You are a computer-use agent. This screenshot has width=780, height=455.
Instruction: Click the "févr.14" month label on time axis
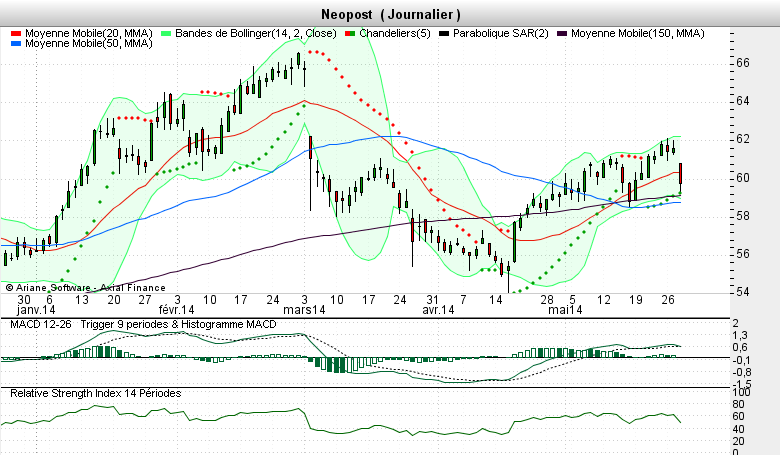pyautogui.click(x=177, y=310)
